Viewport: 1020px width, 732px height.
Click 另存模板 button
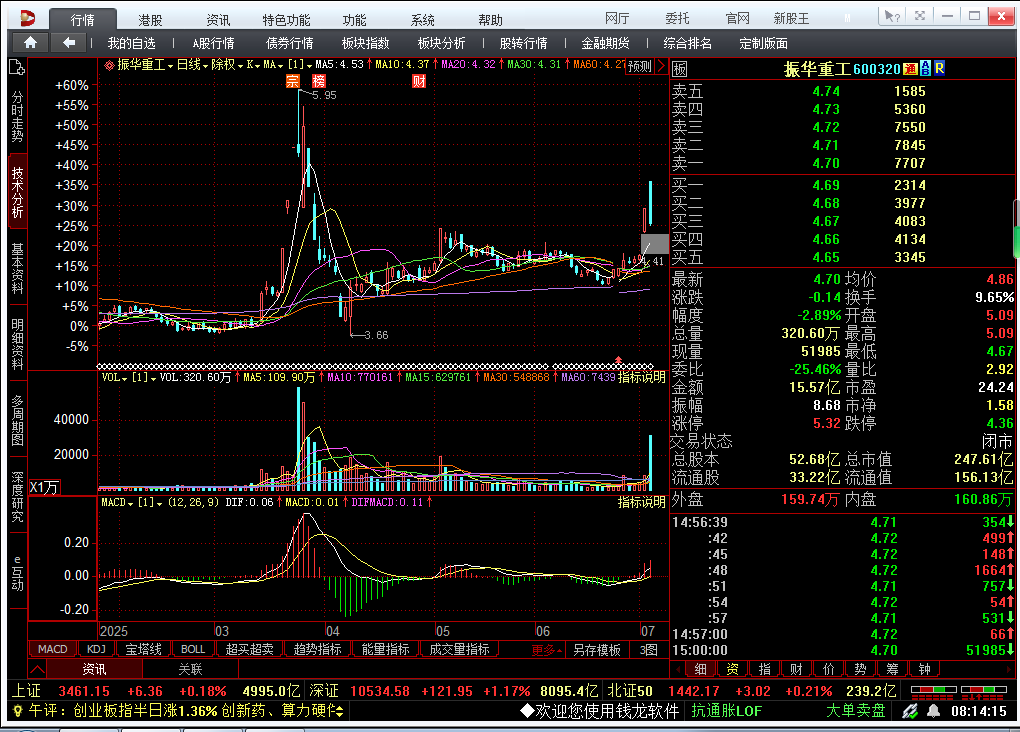(x=597, y=649)
